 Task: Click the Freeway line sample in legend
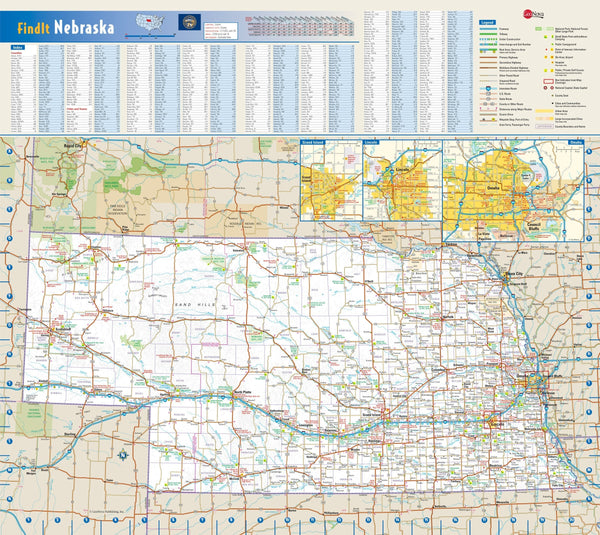pyautogui.click(x=488, y=29)
